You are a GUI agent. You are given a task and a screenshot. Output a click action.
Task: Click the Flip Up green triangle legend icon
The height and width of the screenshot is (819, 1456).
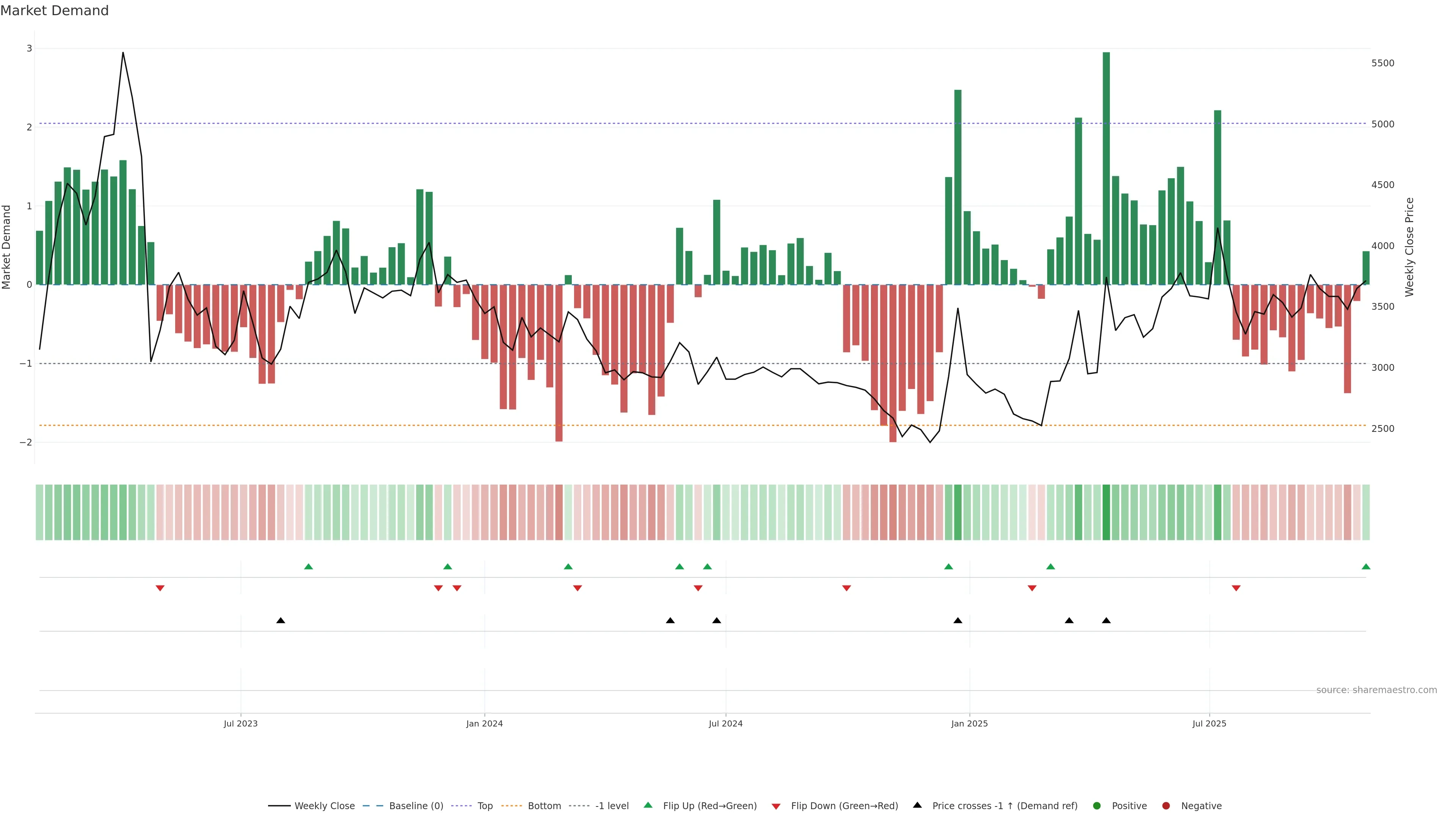pos(648,805)
